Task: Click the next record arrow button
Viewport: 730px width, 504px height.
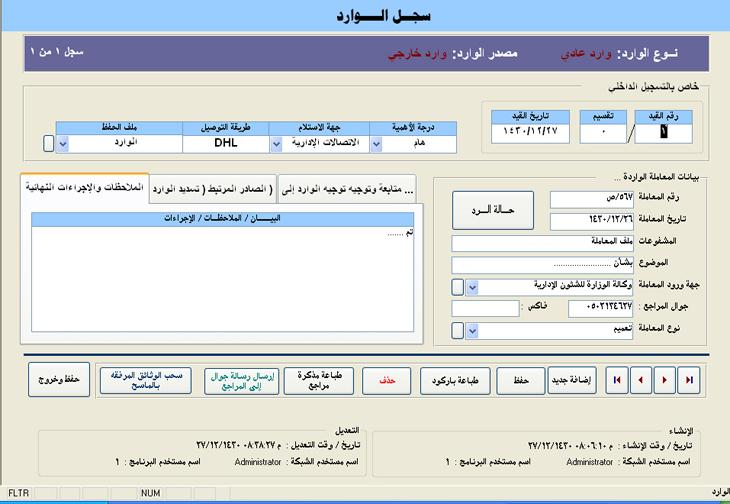Action: pos(664,380)
